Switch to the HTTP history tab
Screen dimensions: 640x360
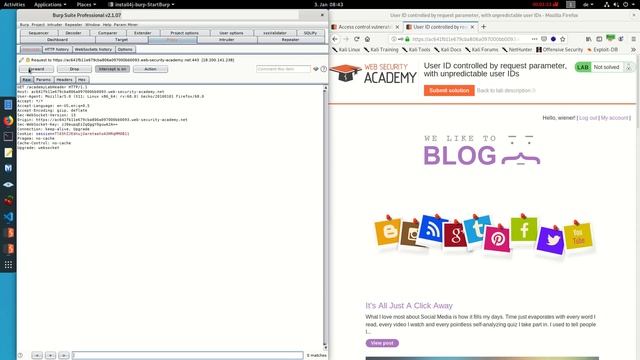click(57, 49)
